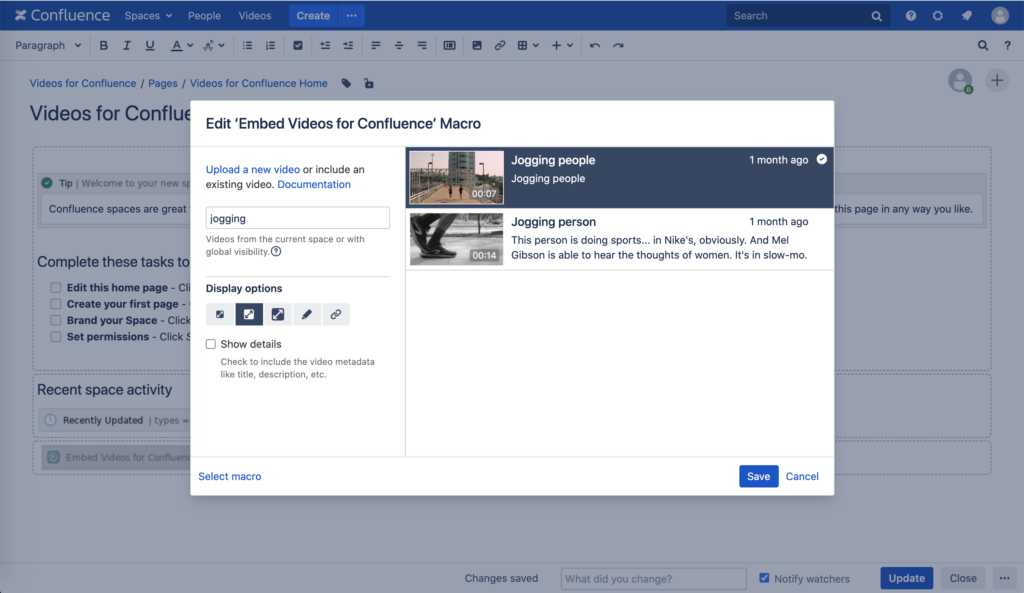1024x593 pixels.
Task: Open the arrow beside the text color icon
Action: coord(190,46)
